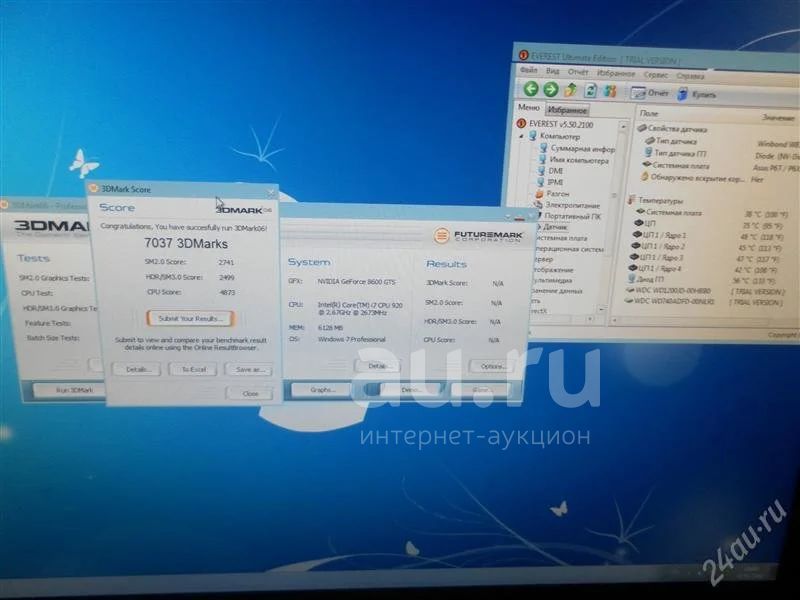Open the Отчет report toolbar button
The height and width of the screenshot is (600, 800).
click(649, 93)
